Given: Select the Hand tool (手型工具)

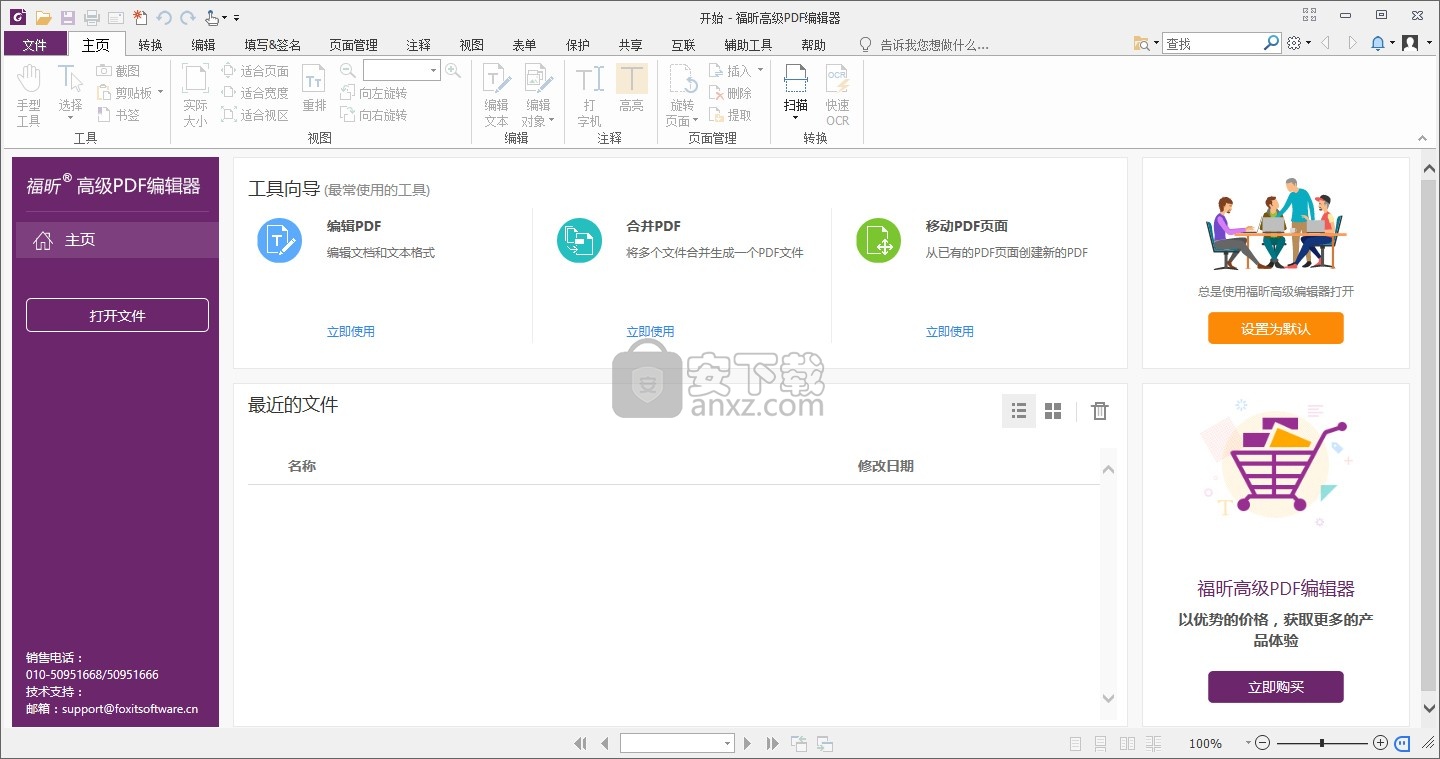Looking at the screenshot, I should tap(29, 96).
